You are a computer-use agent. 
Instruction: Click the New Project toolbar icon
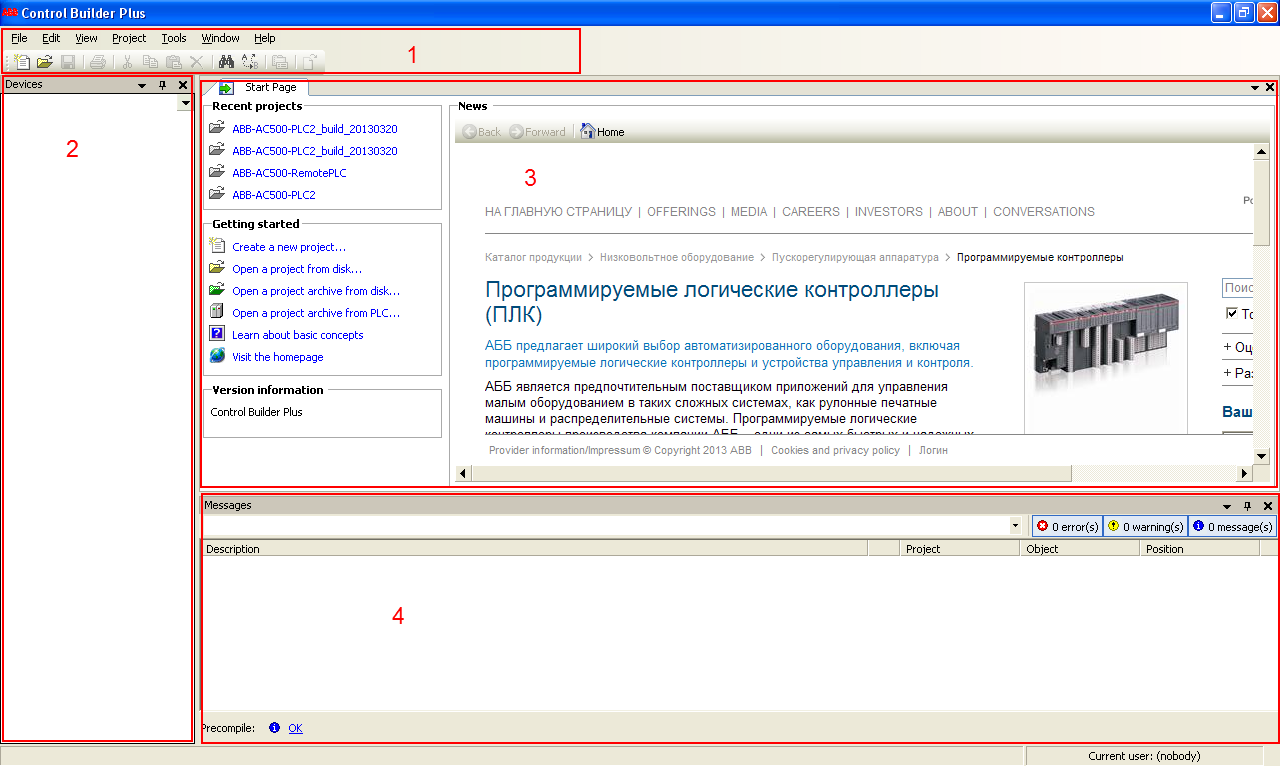coord(23,62)
